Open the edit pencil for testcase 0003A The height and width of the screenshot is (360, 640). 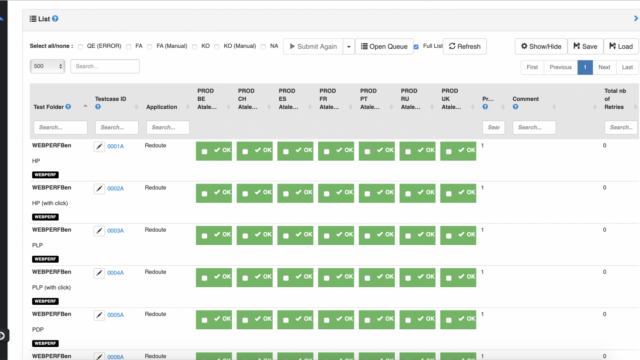99,231
